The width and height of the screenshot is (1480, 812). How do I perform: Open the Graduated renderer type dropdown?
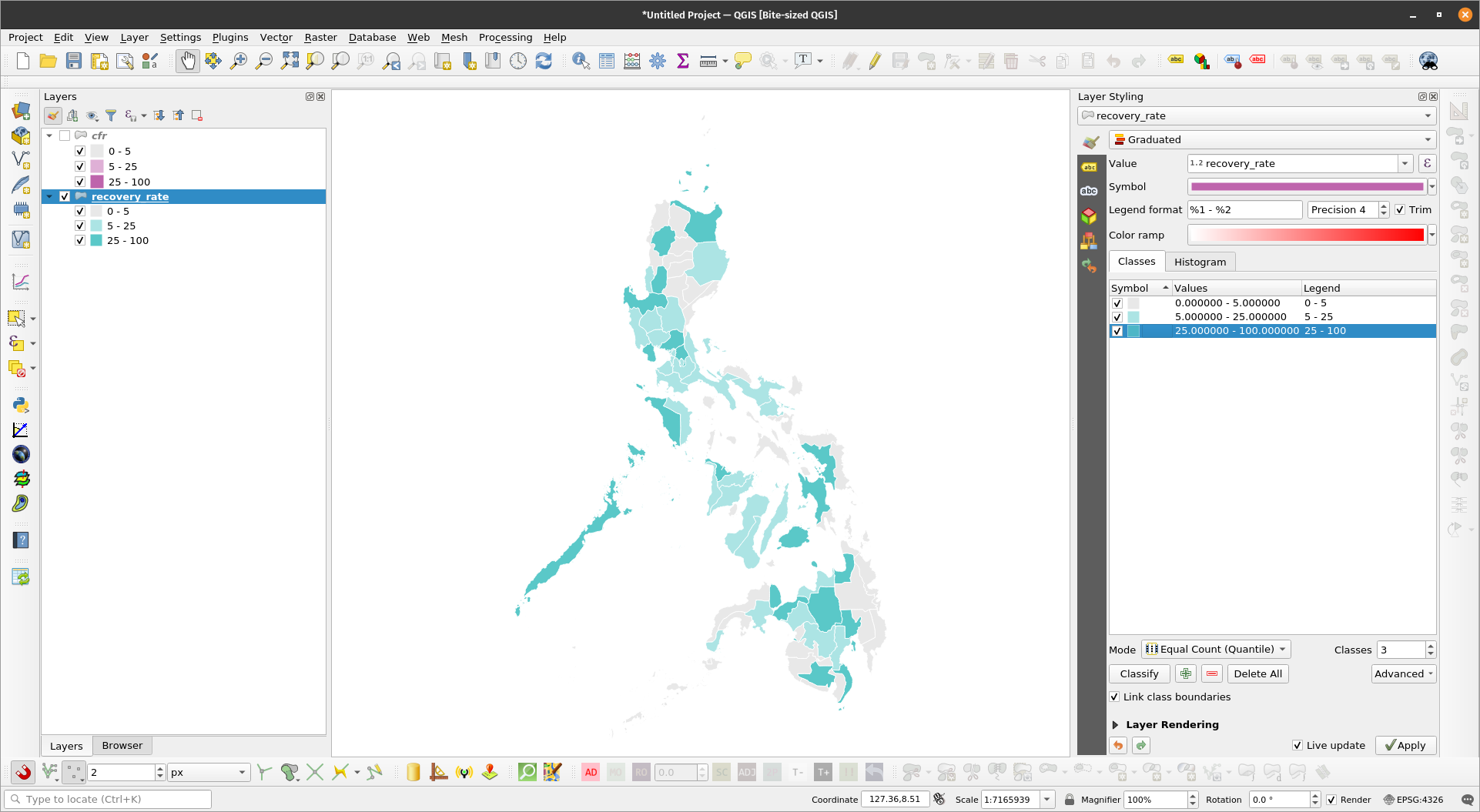(1272, 139)
